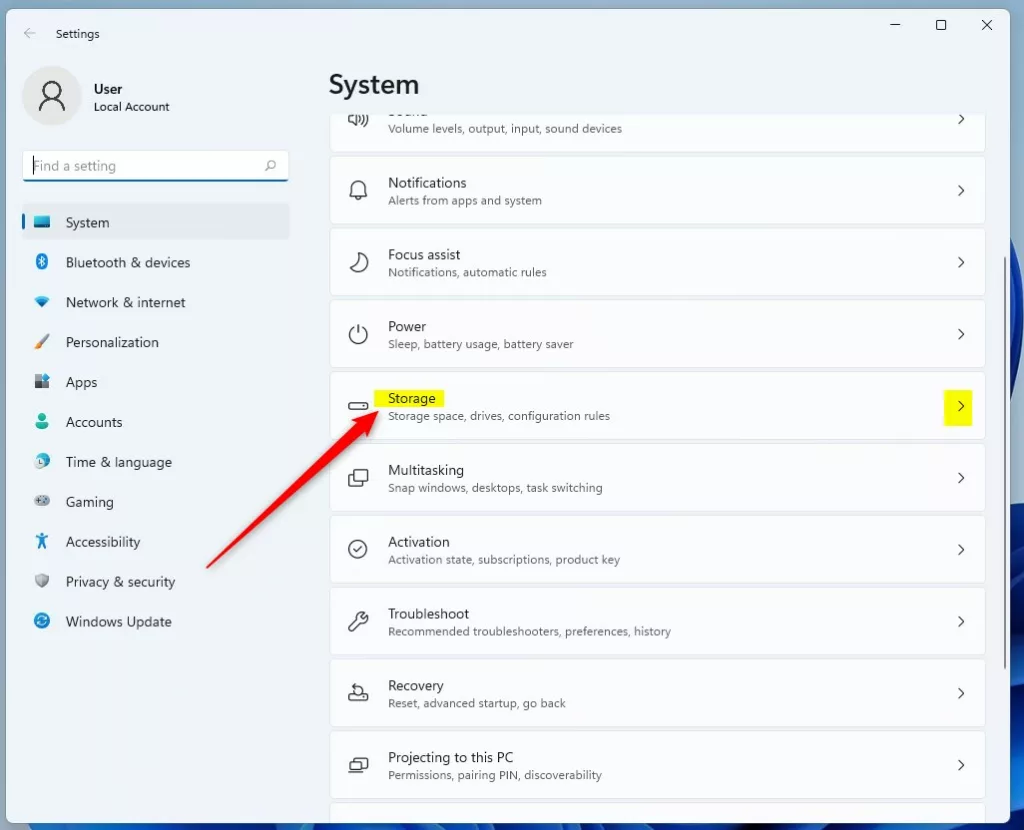The image size is (1024, 830).
Task: Open the Recovery settings label
Action: coord(415,686)
